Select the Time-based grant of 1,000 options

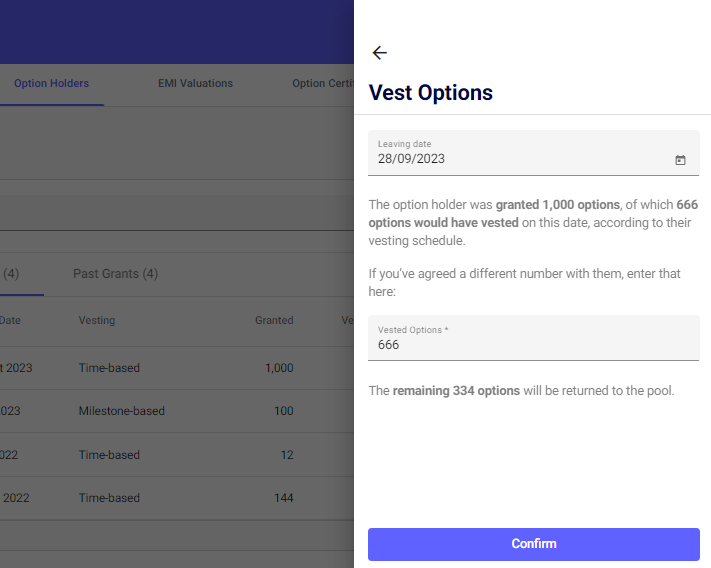[x=177, y=368]
